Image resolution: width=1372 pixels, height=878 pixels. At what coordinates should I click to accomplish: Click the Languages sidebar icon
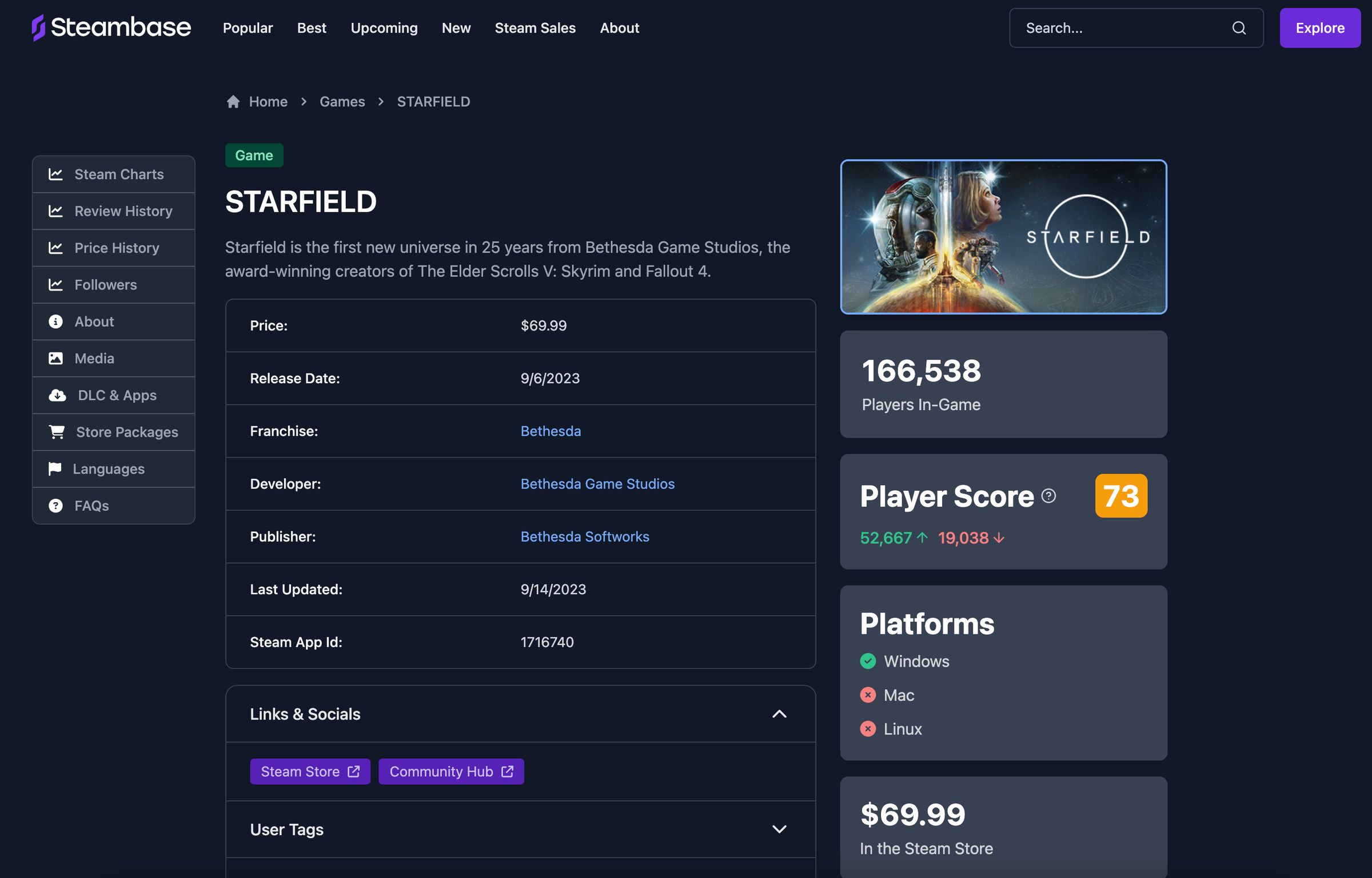[54, 468]
